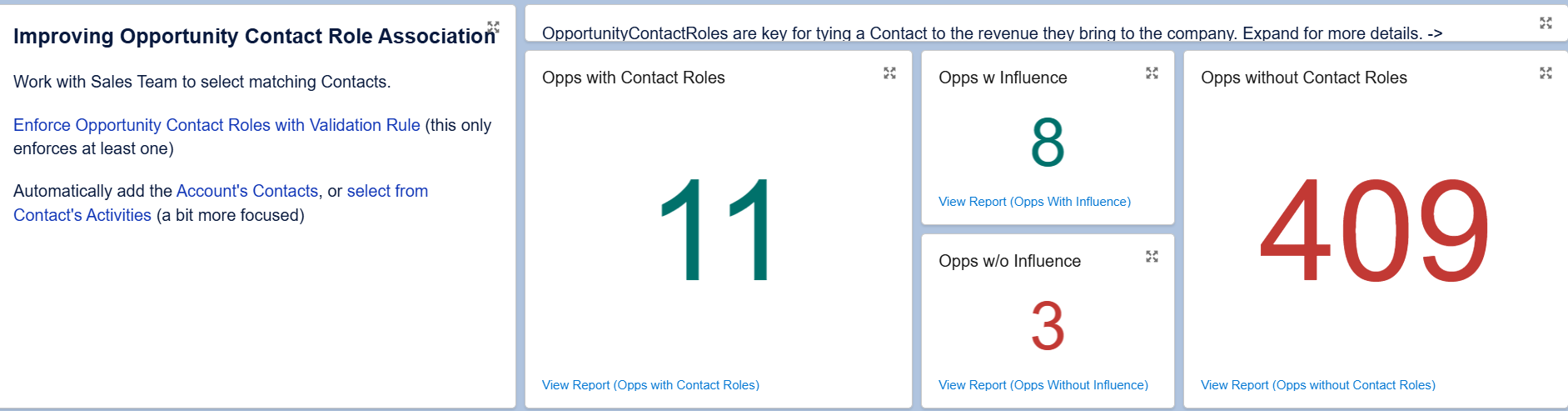The height and width of the screenshot is (411, 1568).
Task: Expand the Opps without Contact Roles widget
Action: (x=1546, y=73)
